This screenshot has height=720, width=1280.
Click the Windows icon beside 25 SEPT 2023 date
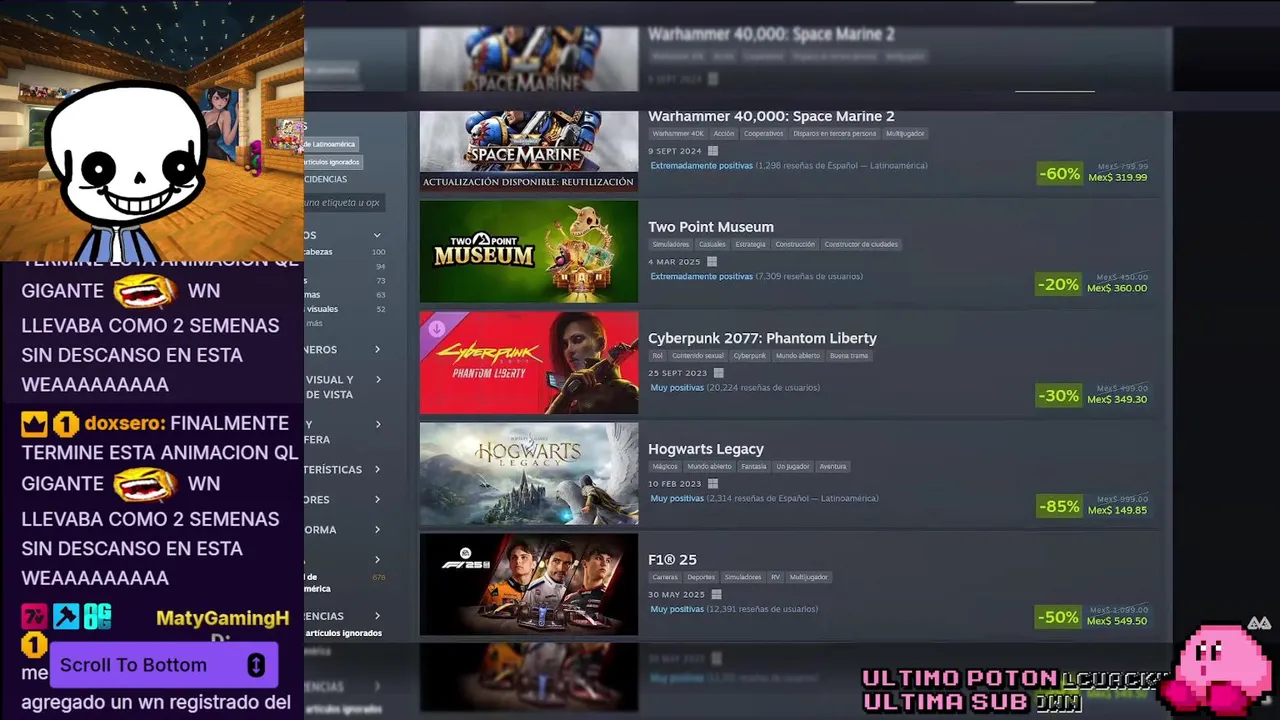pyautogui.click(x=718, y=373)
